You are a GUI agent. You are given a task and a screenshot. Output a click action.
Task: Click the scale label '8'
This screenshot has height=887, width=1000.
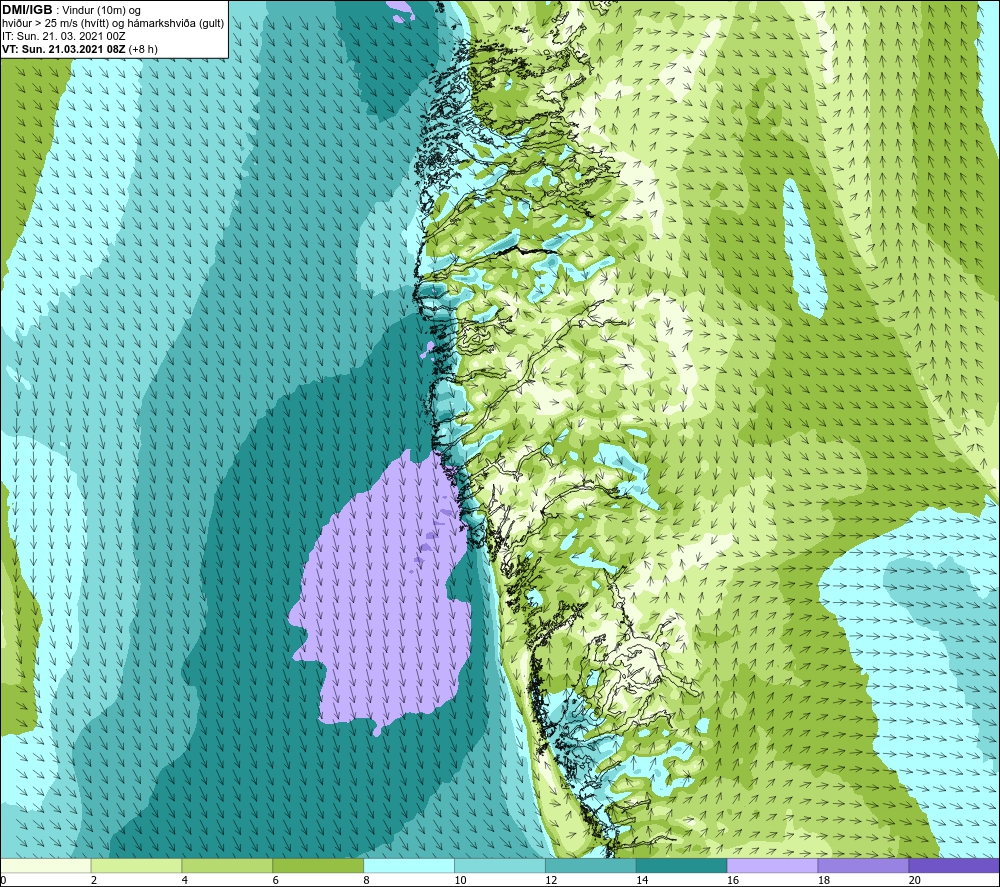tap(366, 880)
